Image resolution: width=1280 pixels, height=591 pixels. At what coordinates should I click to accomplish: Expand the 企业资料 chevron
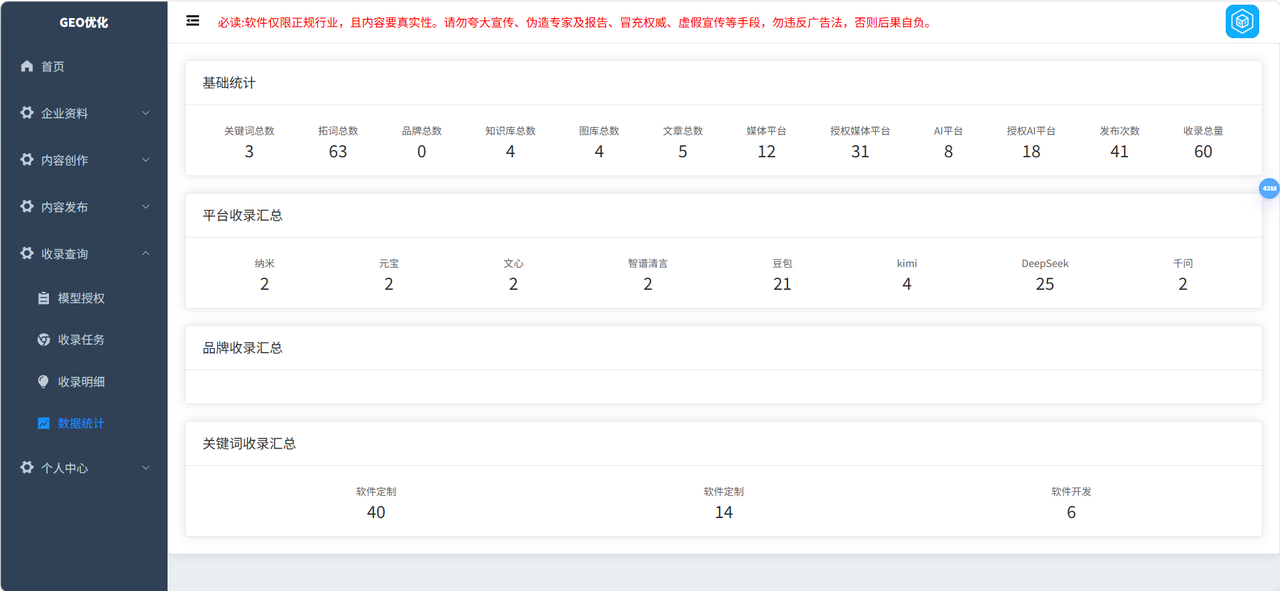tap(146, 113)
